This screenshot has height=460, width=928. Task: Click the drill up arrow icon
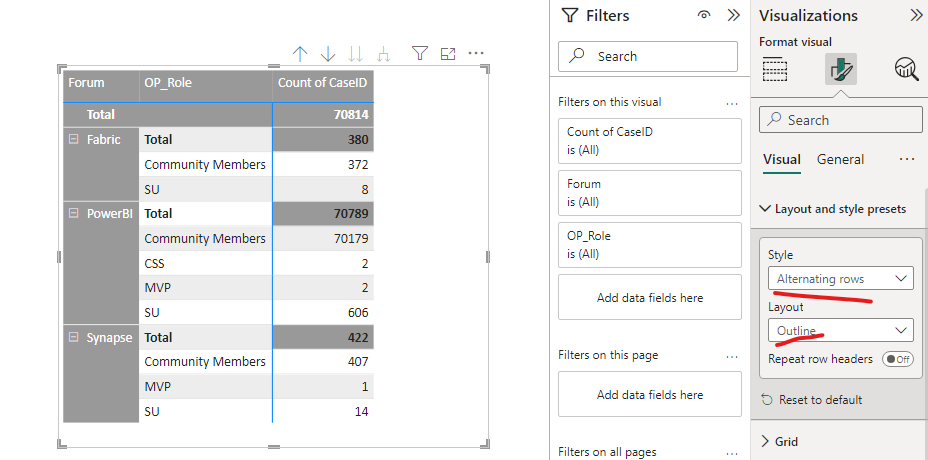300,54
